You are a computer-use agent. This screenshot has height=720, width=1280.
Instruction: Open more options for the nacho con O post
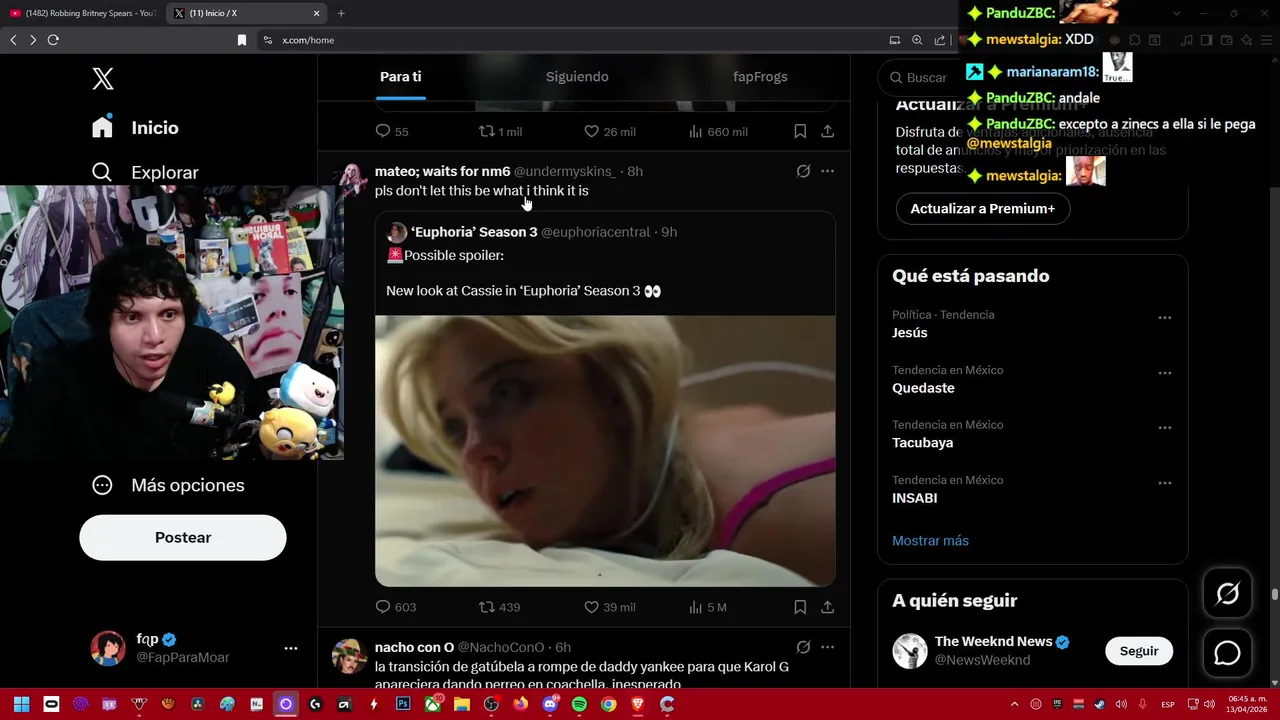click(827, 647)
